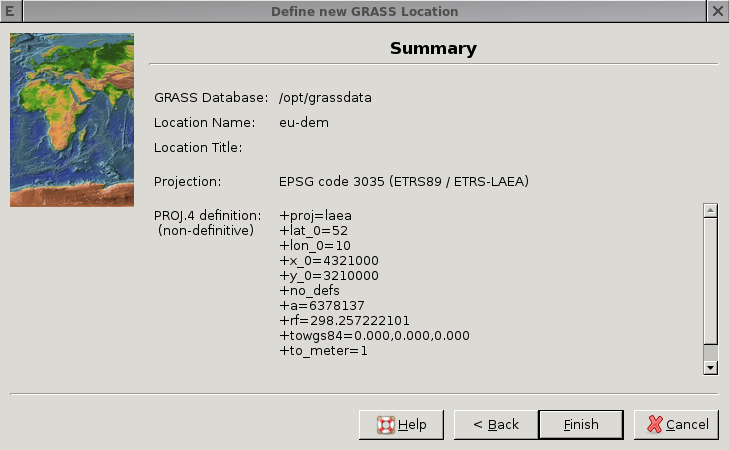
Task: Close the Define new GRASS Location window
Action: click(718, 11)
